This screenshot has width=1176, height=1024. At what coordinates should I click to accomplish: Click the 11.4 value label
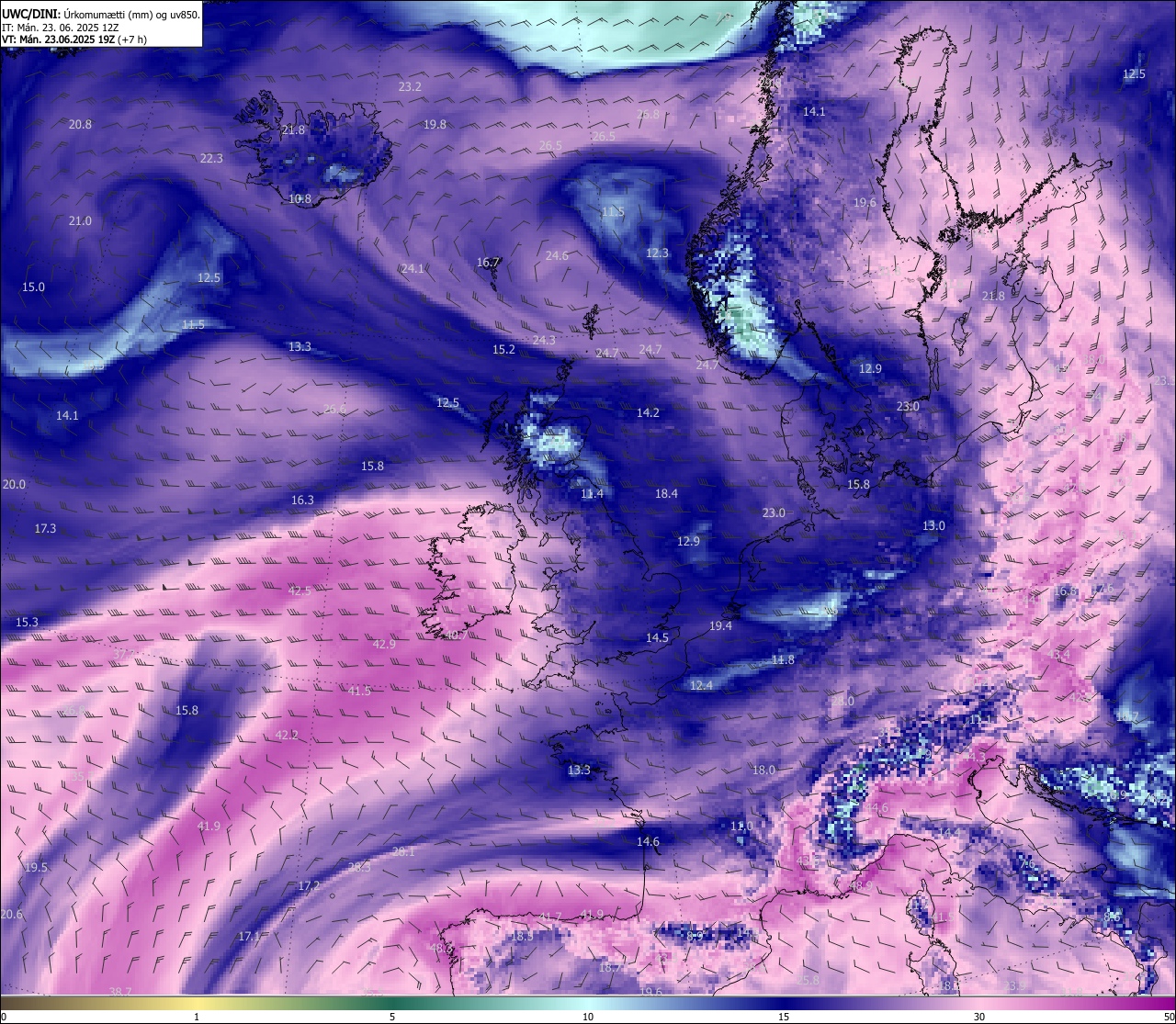pyautogui.click(x=592, y=494)
